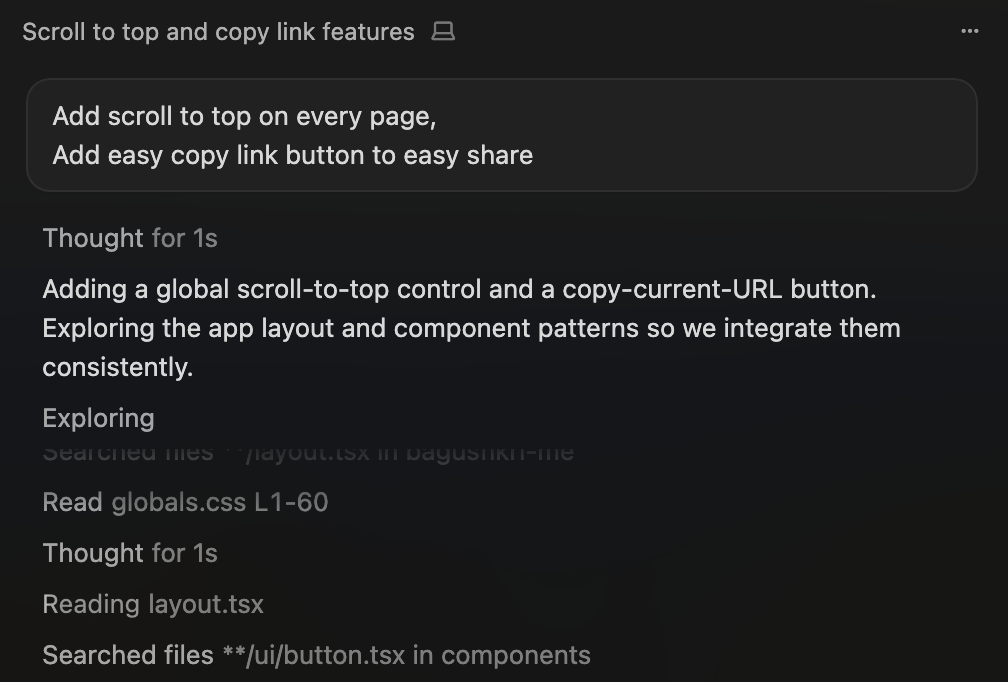Click the '**/ui/button.tsx' search pattern
The width and height of the screenshot is (1008, 682).
click(x=313, y=655)
